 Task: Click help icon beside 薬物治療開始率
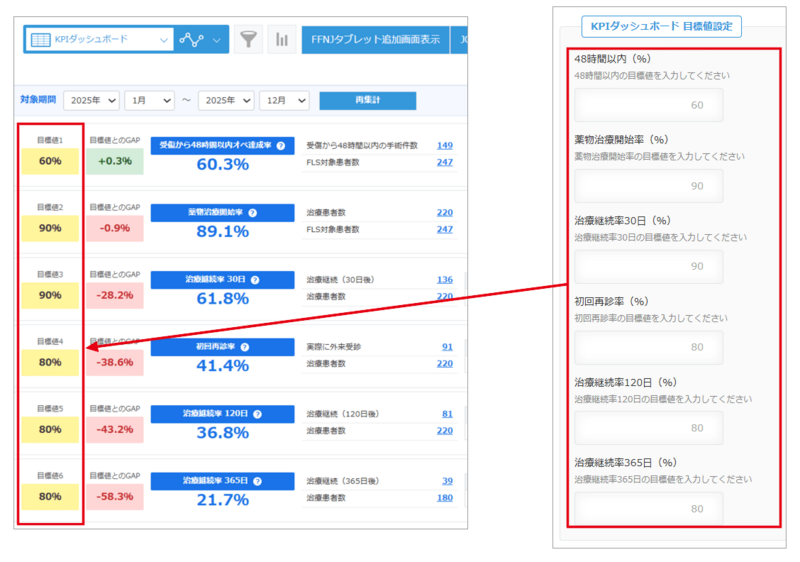click(253, 213)
